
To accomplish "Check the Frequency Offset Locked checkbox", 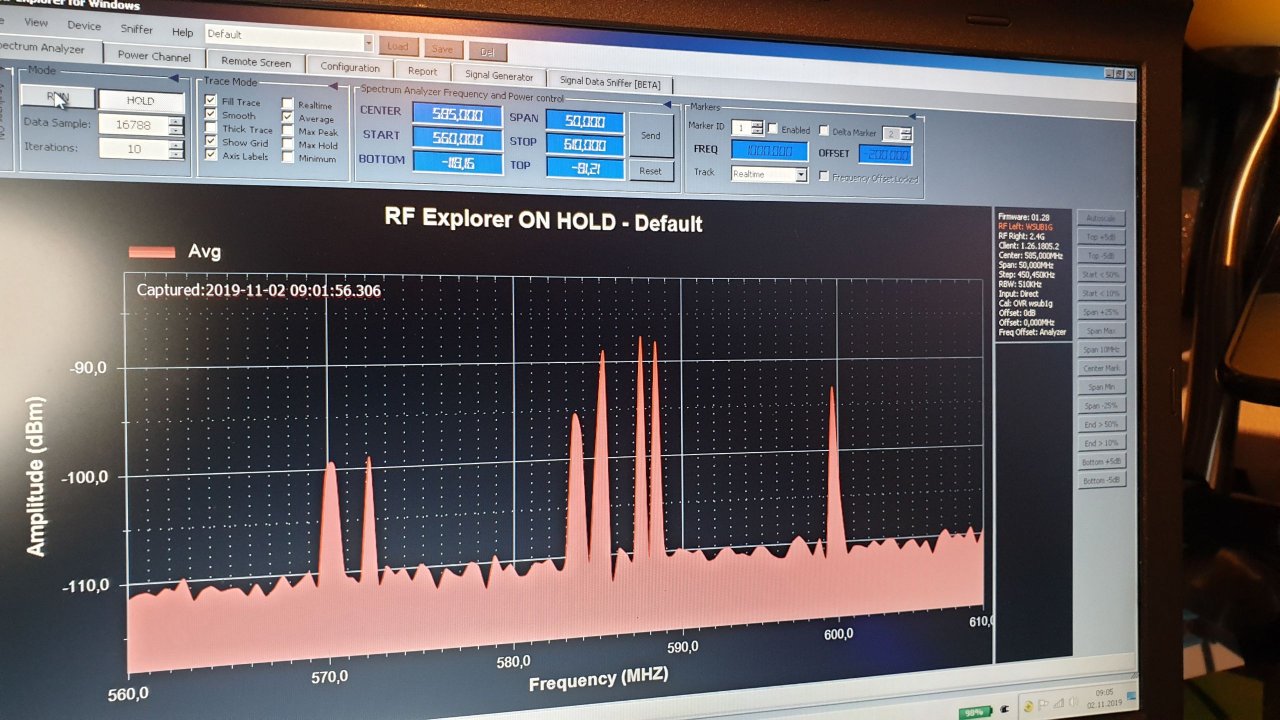I will pyautogui.click(x=824, y=177).
